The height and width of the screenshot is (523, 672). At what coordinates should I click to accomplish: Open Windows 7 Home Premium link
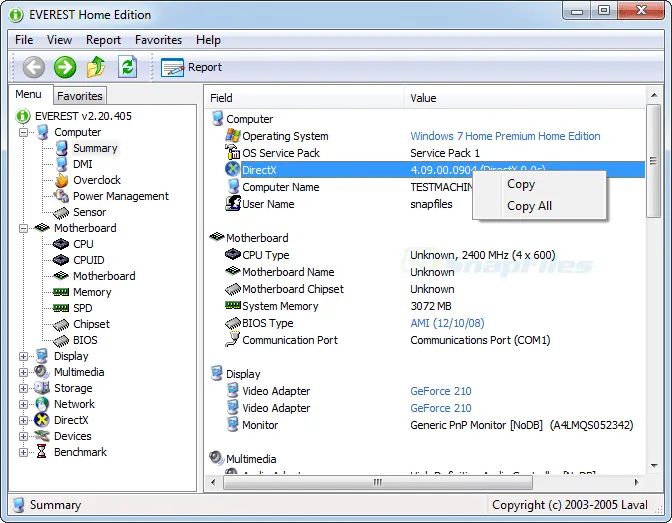[505, 136]
